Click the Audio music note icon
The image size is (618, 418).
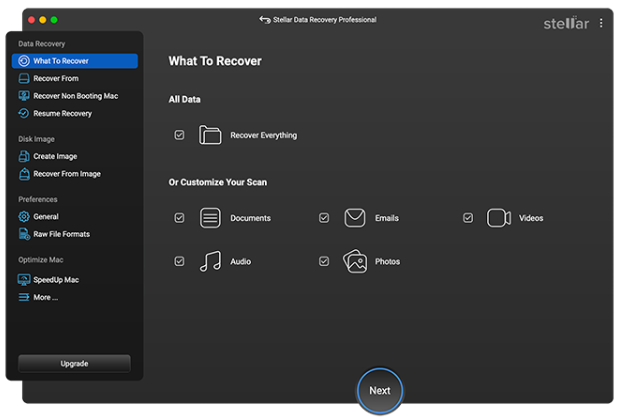click(x=210, y=261)
